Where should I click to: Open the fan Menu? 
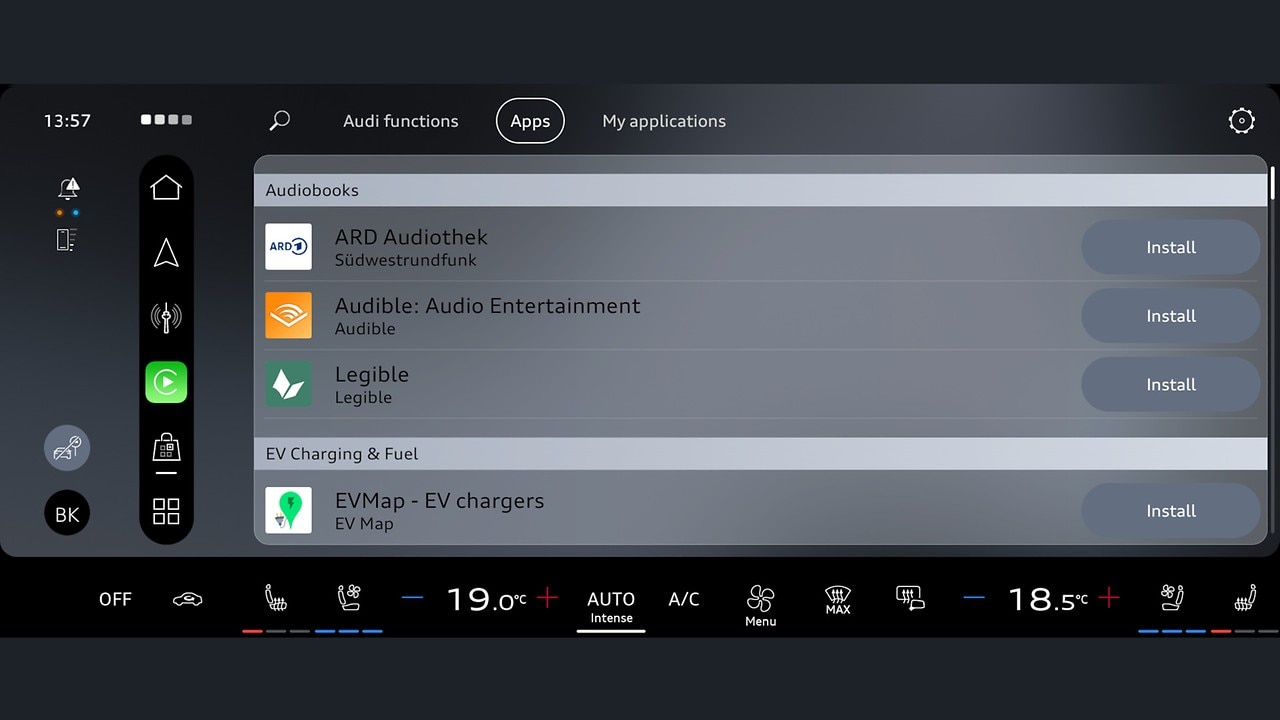point(760,605)
